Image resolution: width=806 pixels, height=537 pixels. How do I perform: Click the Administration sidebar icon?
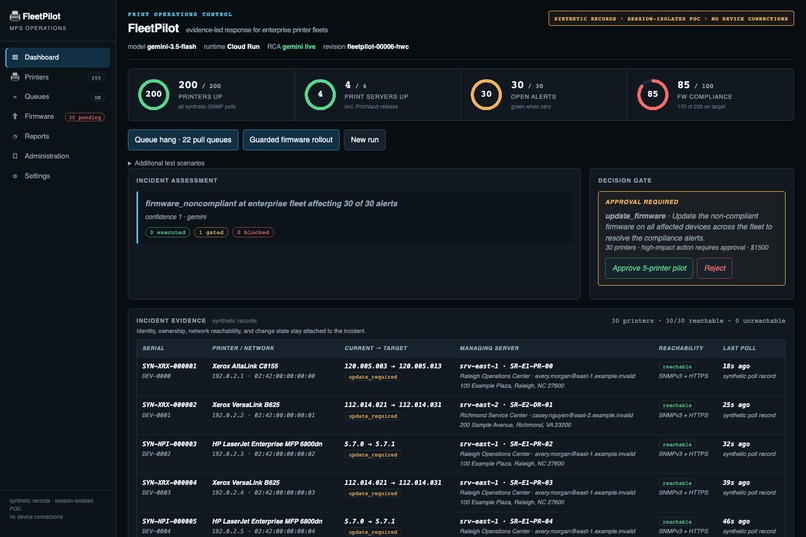click(15, 156)
